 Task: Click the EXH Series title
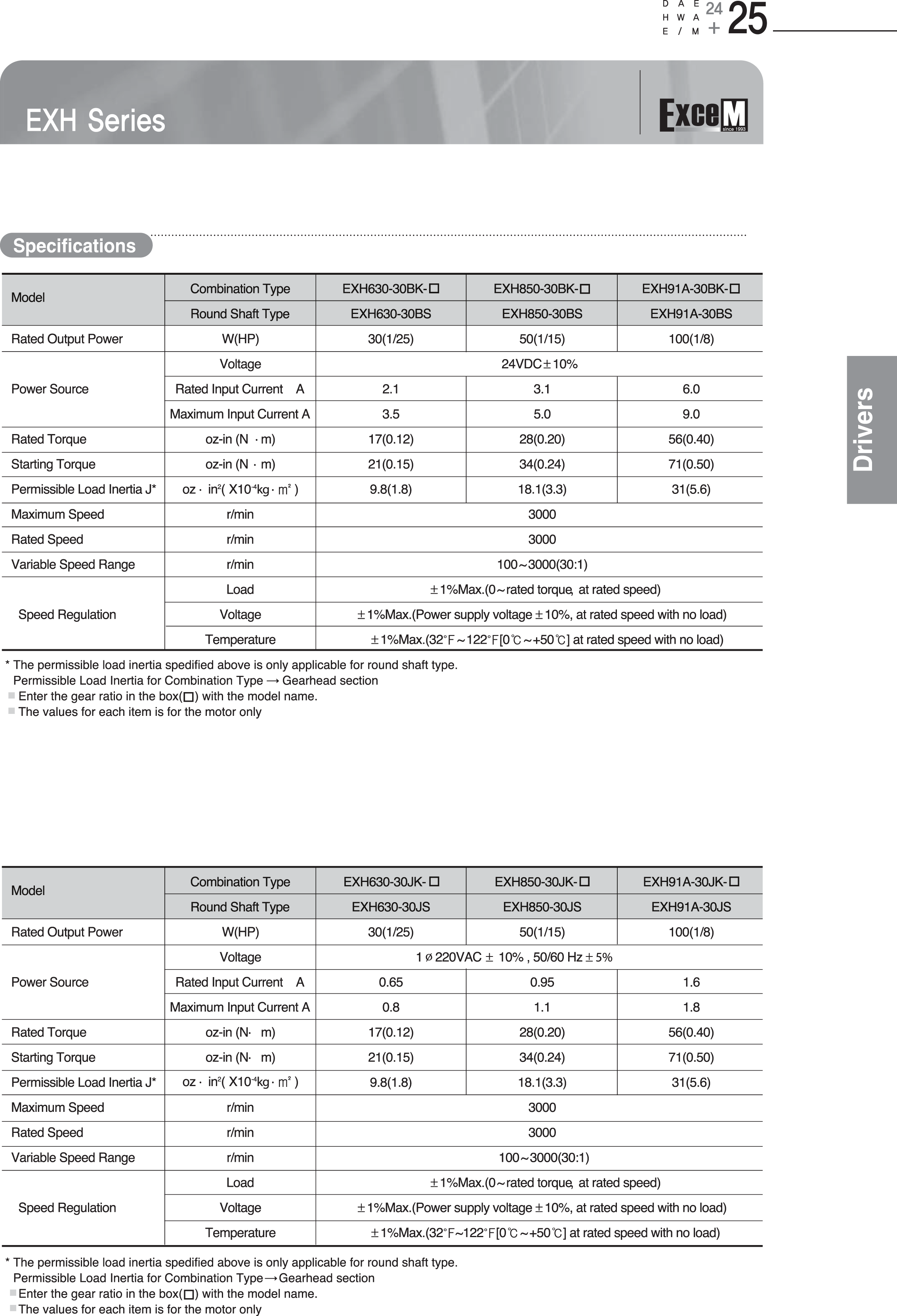coord(95,121)
